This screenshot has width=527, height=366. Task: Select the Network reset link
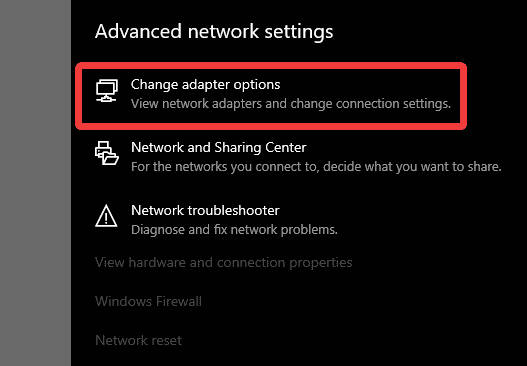click(138, 340)
